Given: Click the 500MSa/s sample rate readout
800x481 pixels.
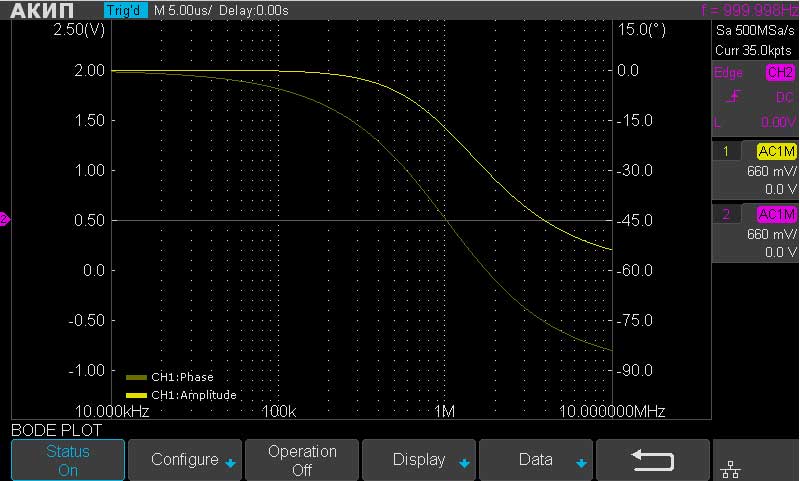Looking at the screenshot, I should (x=755, y=30).
